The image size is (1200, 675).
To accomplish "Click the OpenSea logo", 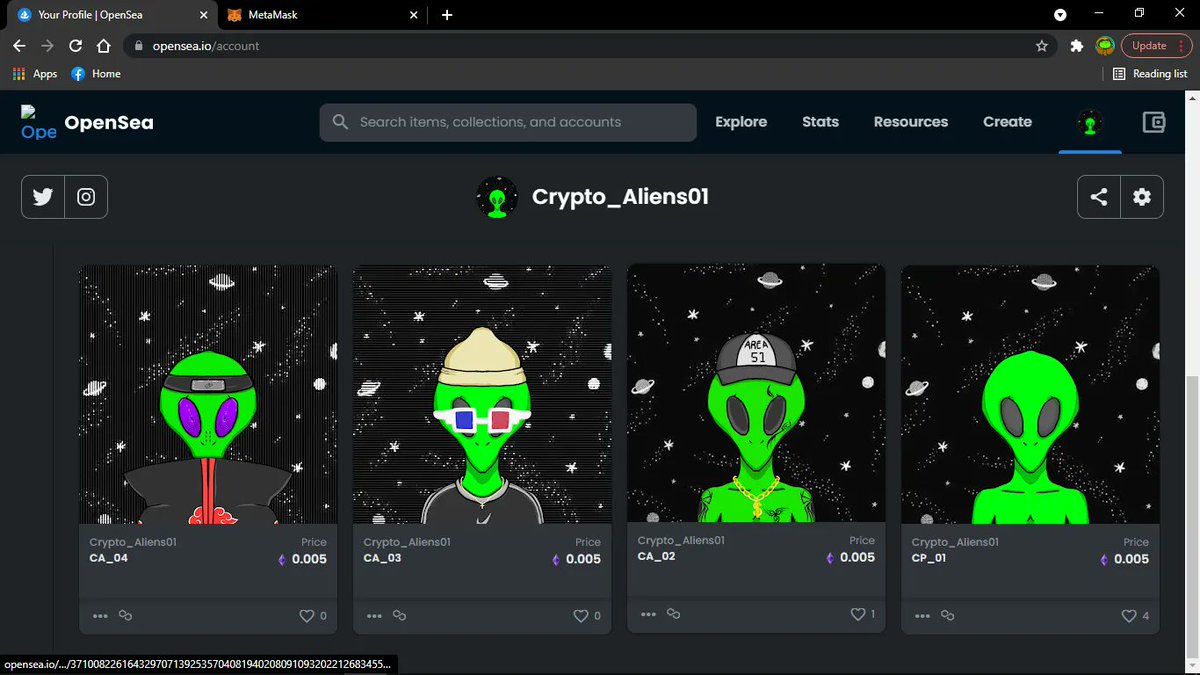I will [x=87, y=122].
